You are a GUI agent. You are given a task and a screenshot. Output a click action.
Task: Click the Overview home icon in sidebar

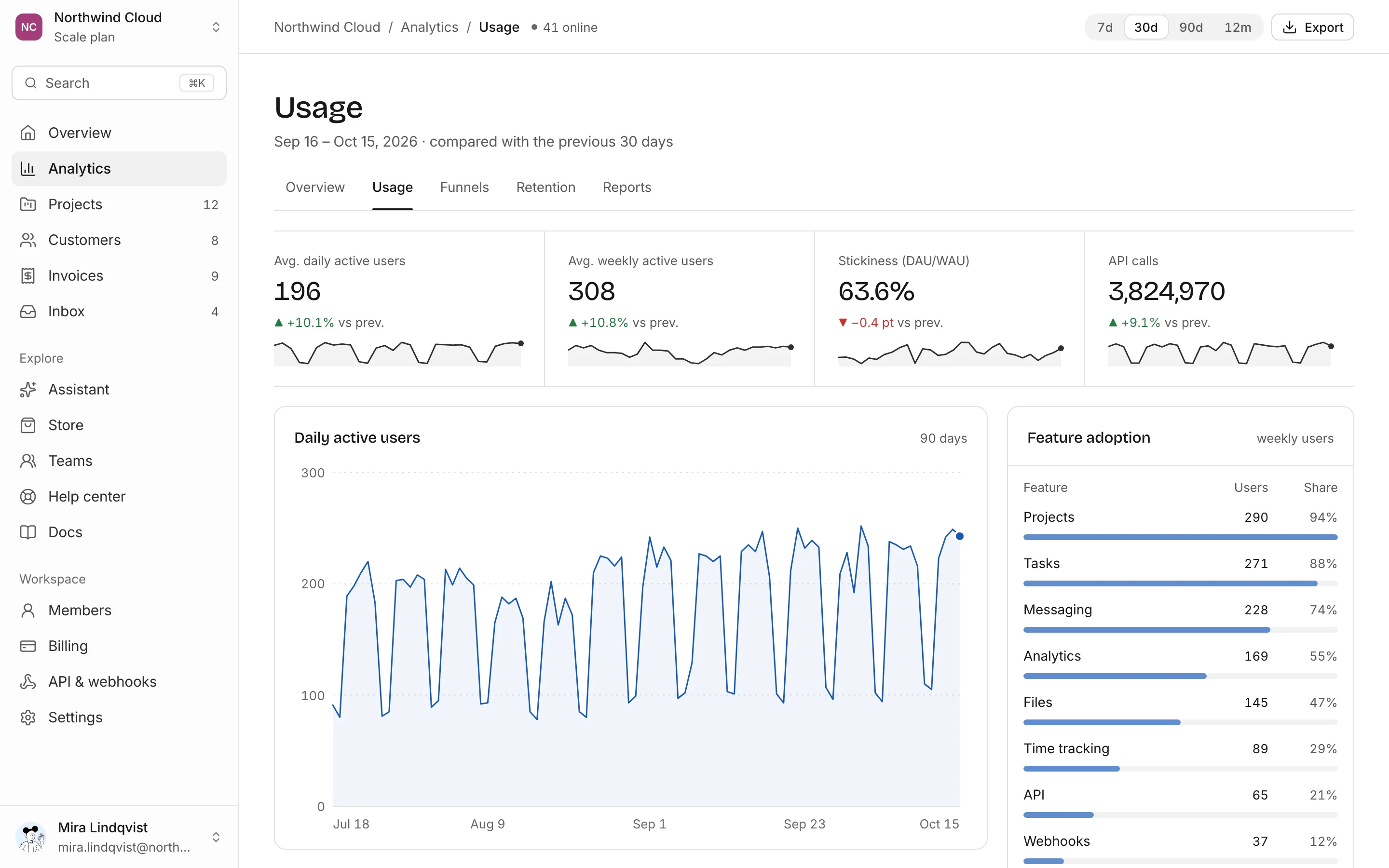(27, 133)
